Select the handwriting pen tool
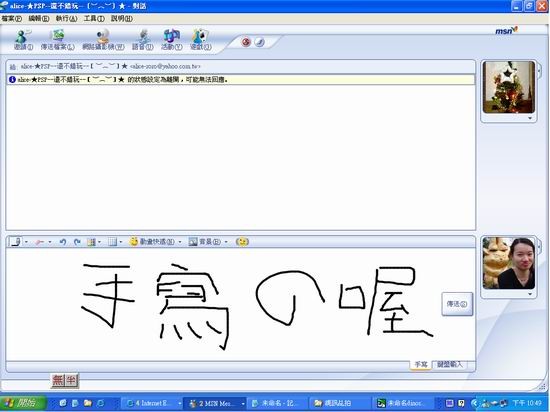550x412 pixels. [x=15, y=242]
